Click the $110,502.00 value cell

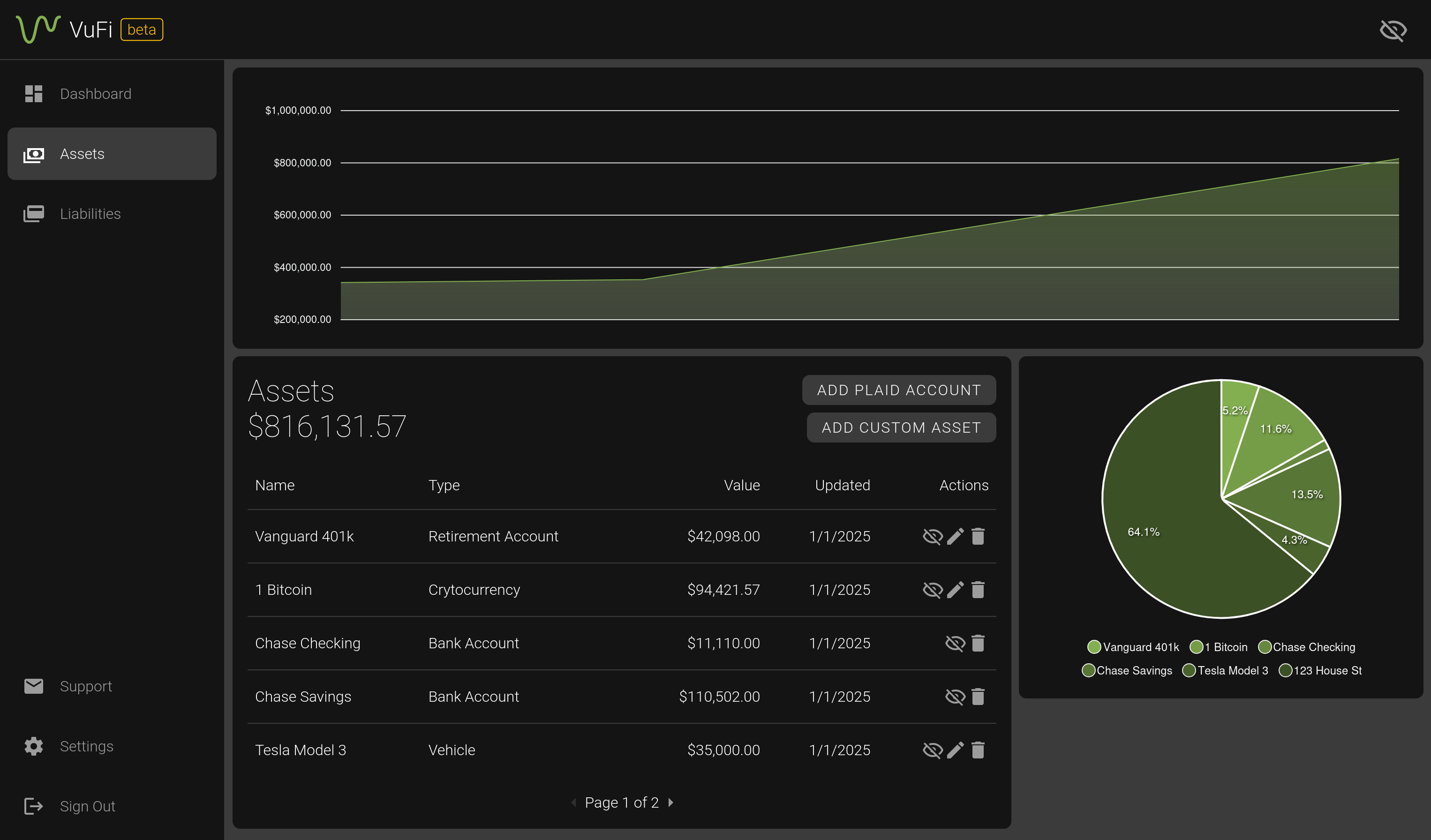coord(719,697)
